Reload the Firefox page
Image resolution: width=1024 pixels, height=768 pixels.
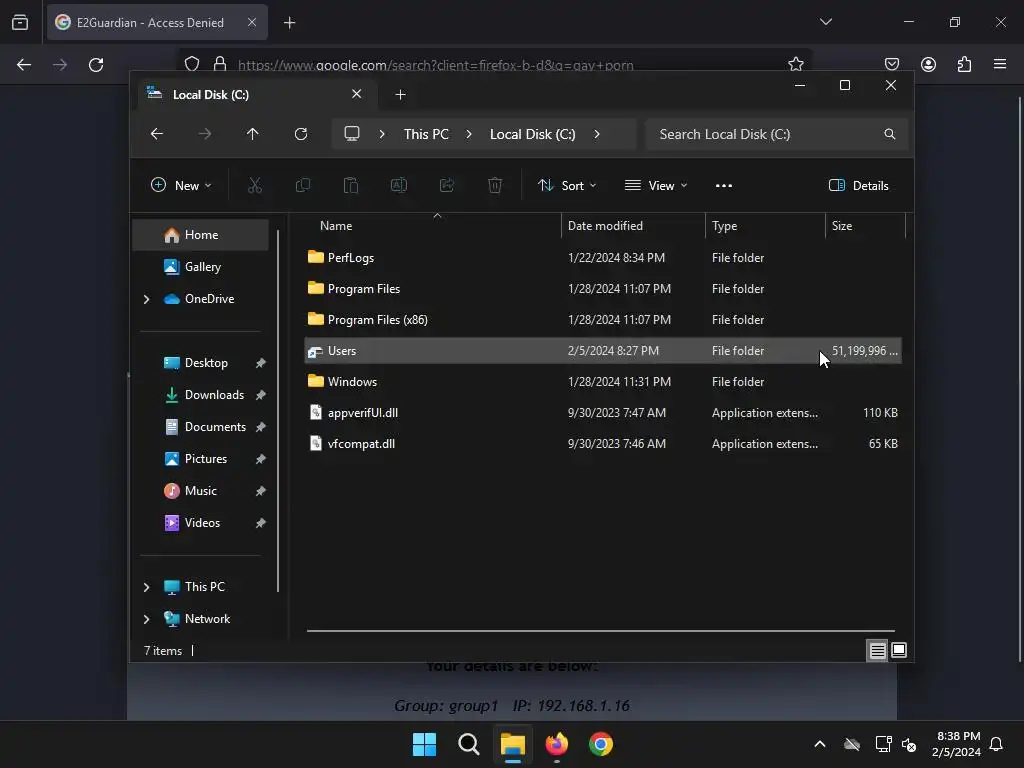[x=96, y=65]
